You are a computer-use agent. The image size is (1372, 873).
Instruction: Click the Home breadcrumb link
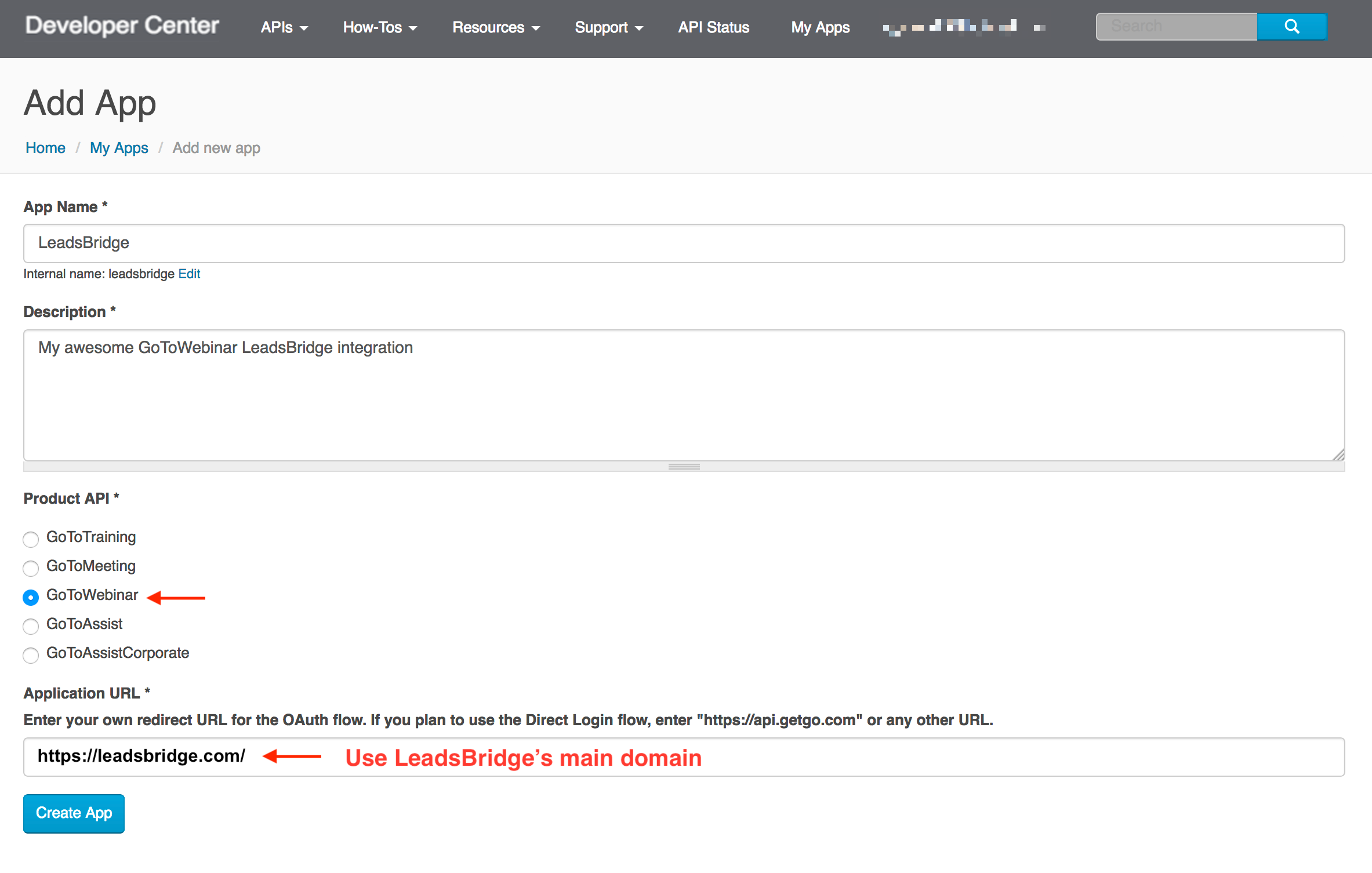tap(45, 148)
